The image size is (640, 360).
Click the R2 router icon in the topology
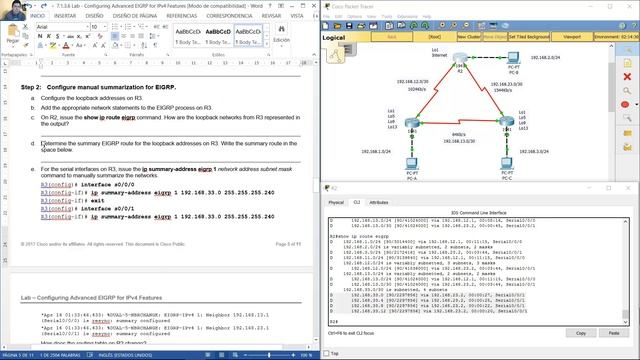(460, 58)
